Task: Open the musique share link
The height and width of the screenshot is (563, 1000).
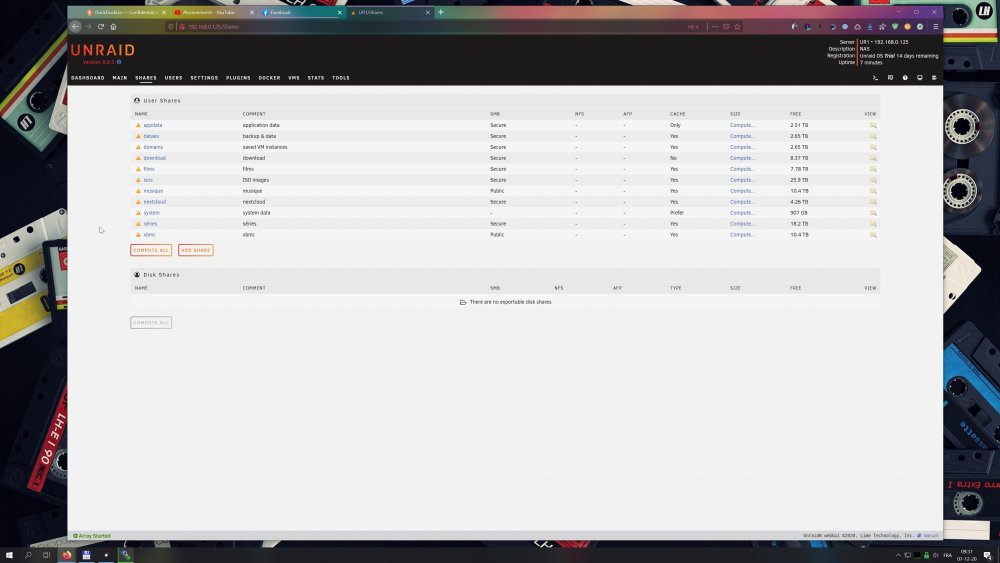Action: coord(153,191)
